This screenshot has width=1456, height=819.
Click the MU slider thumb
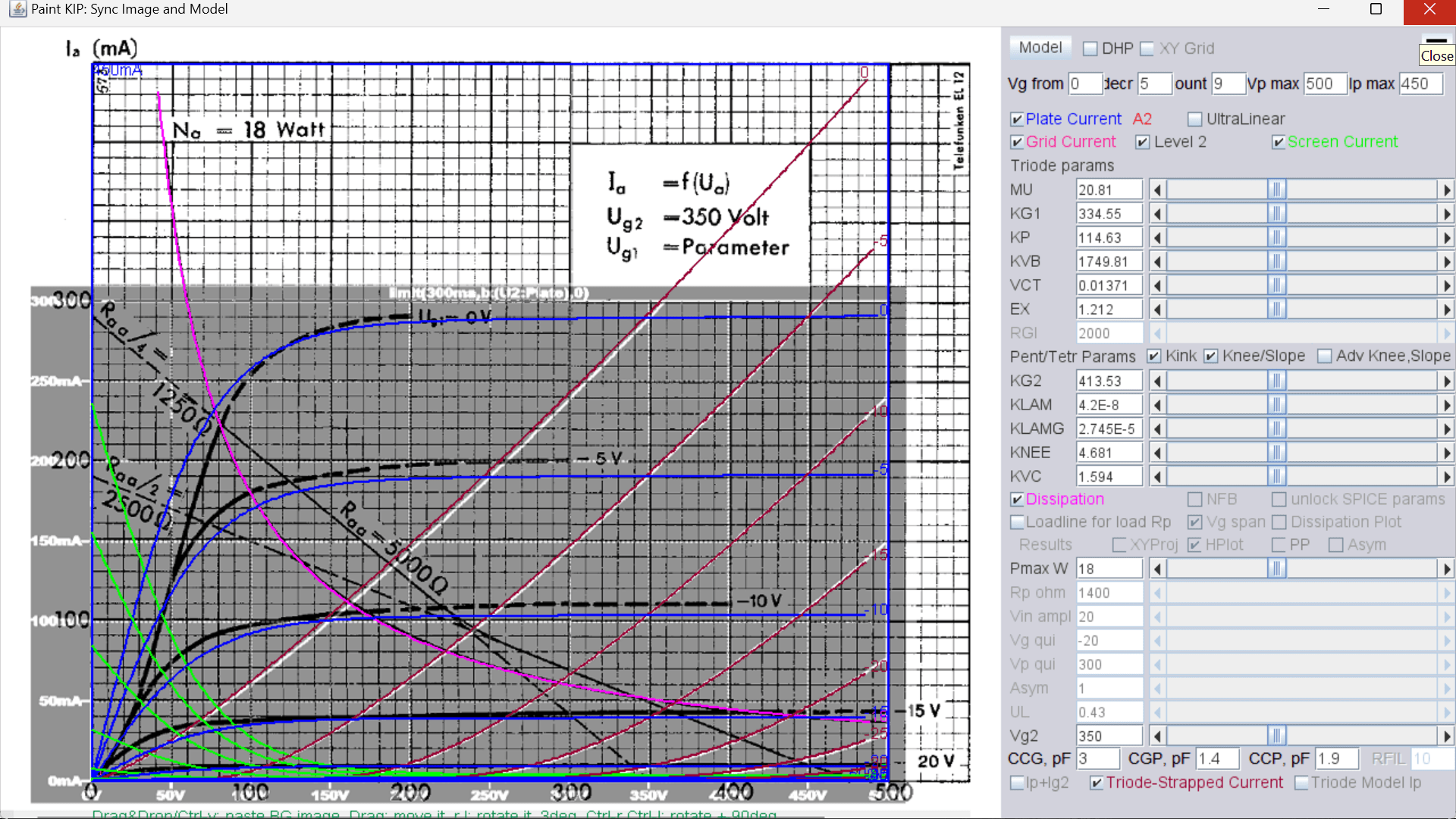click(1277, 190)
